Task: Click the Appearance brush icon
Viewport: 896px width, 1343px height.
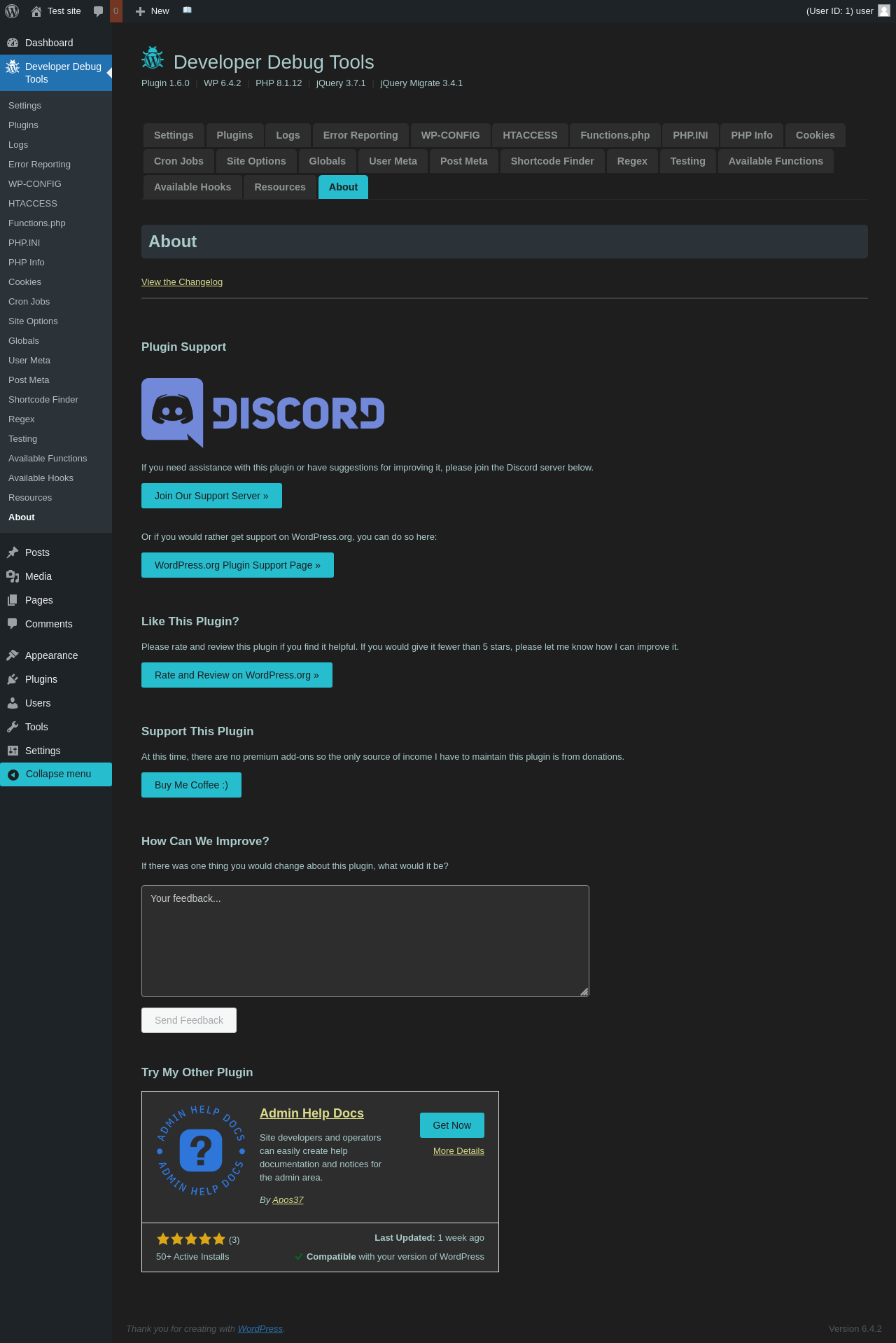Action: click(13, 655)
